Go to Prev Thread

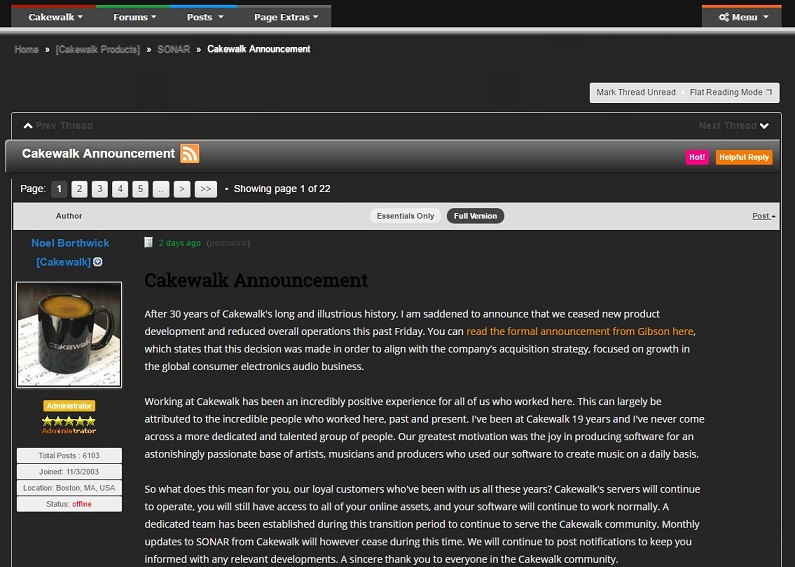58,126
